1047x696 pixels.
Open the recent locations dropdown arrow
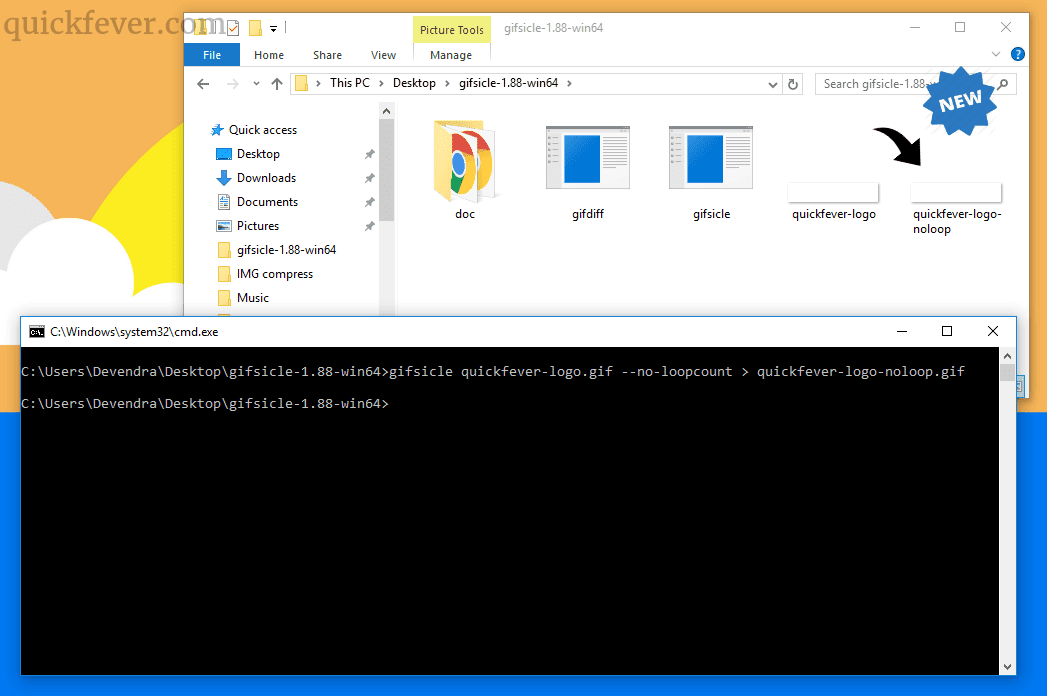point(256,83)
